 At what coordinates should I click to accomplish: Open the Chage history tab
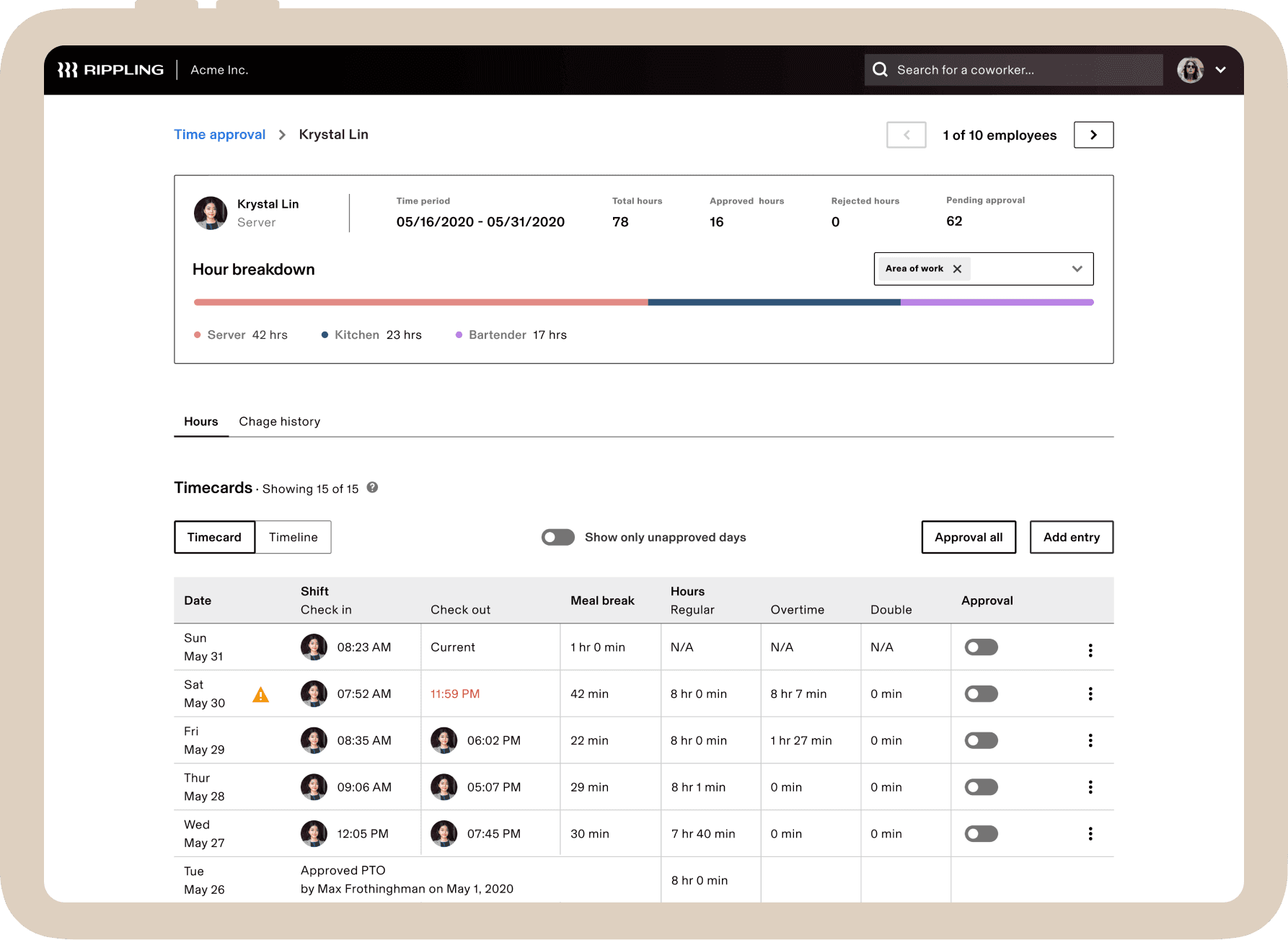click(x=279, y=422)
